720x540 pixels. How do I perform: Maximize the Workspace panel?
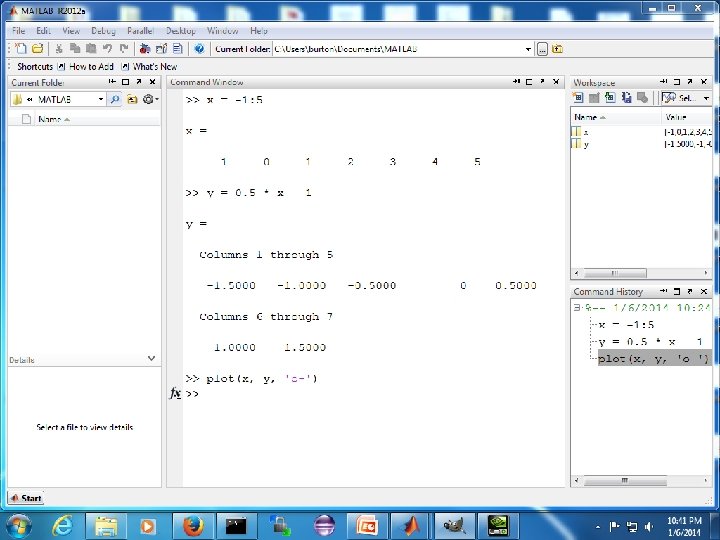pos(677,82)
